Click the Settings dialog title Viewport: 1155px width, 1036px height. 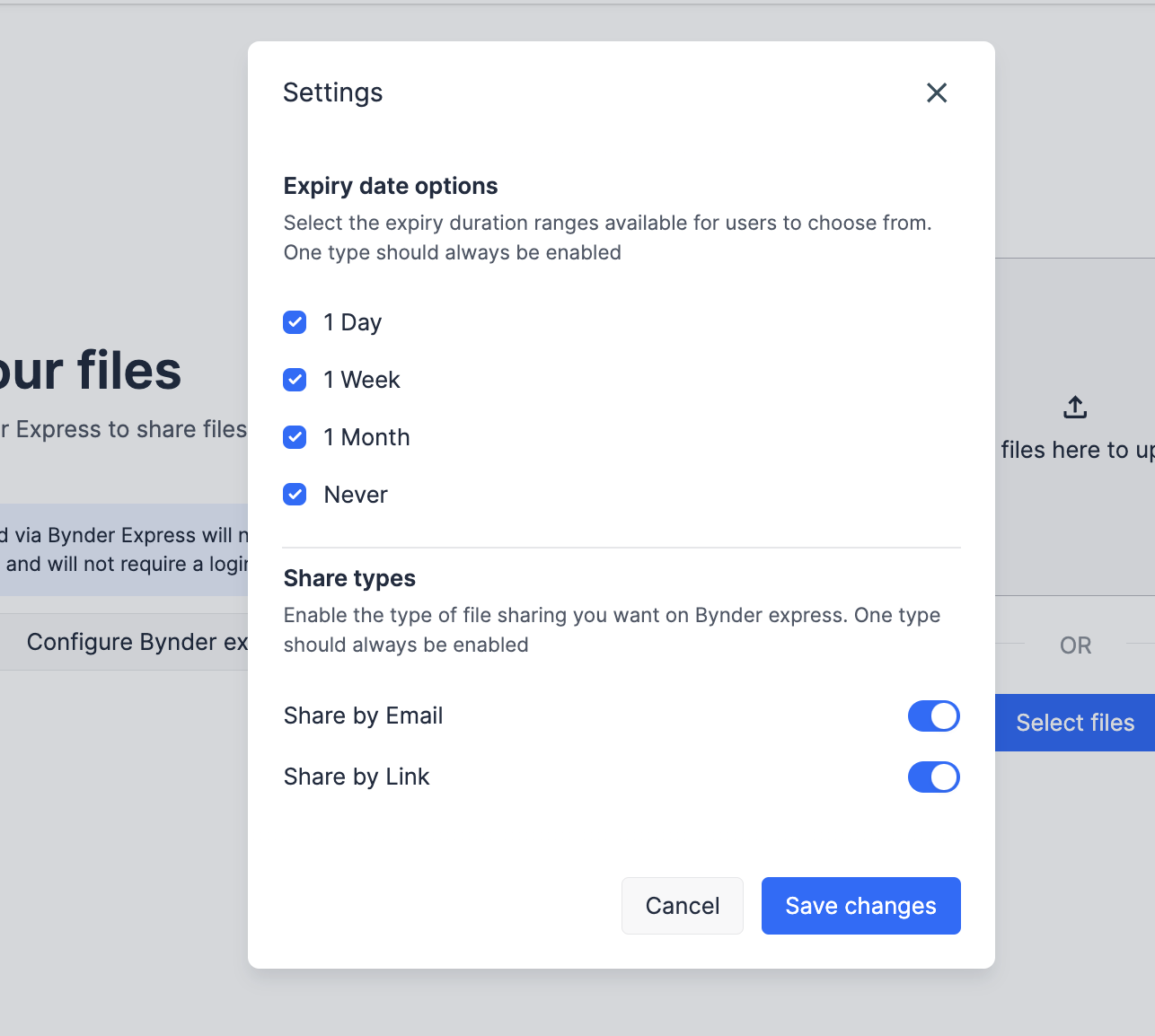pos(333,92)
